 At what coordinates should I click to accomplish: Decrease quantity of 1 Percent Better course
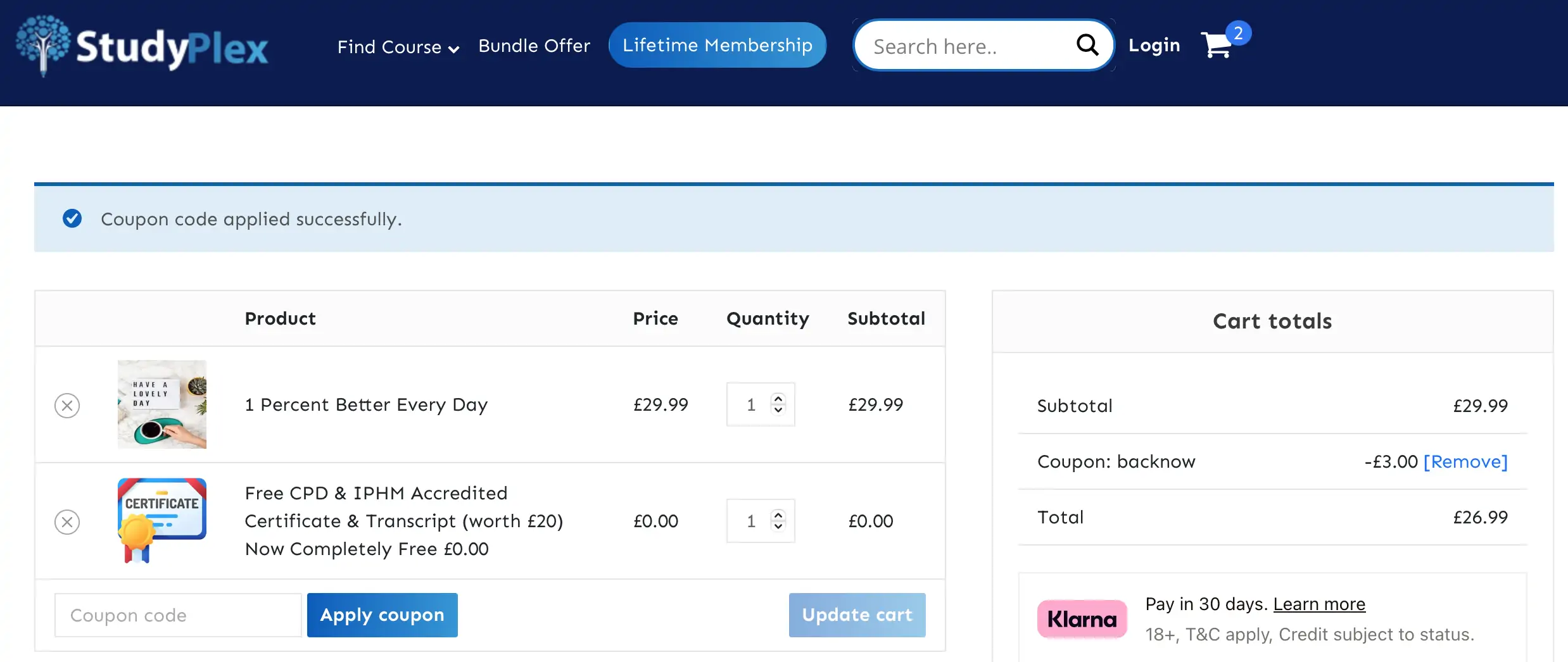(x=778, y=410)
